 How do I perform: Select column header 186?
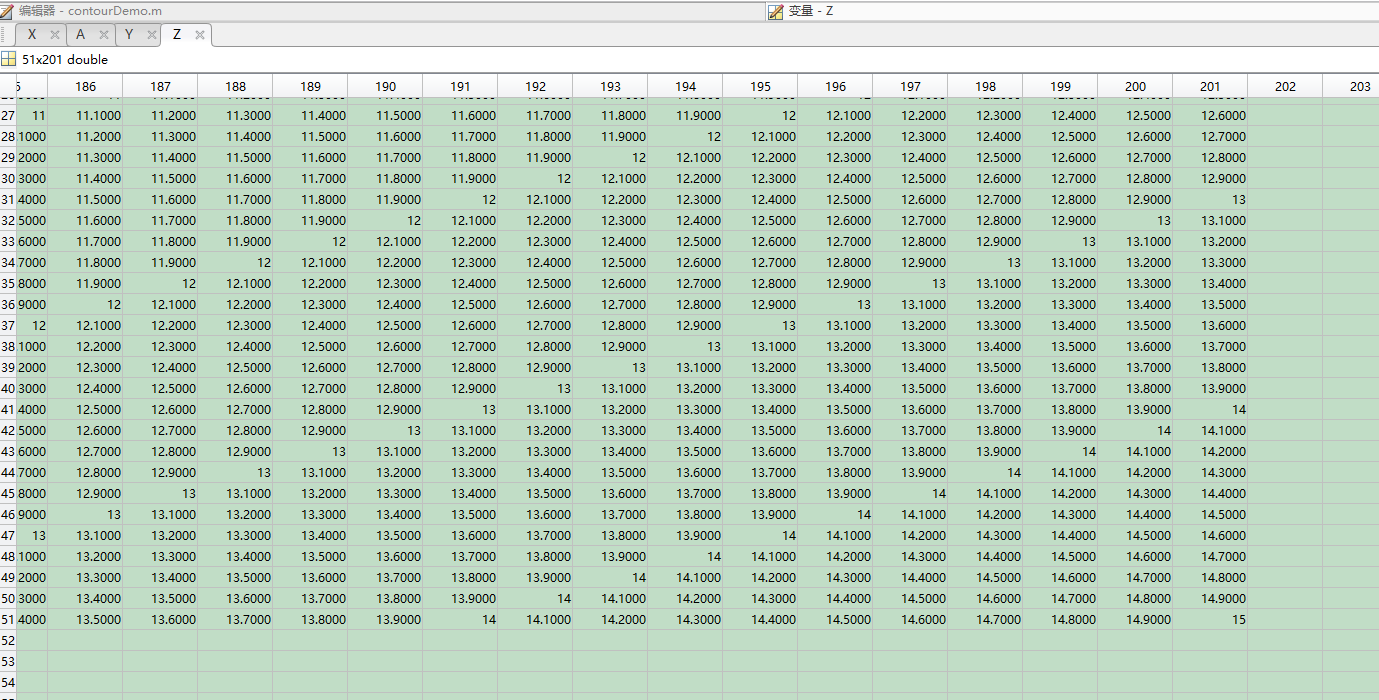point(86,86)
